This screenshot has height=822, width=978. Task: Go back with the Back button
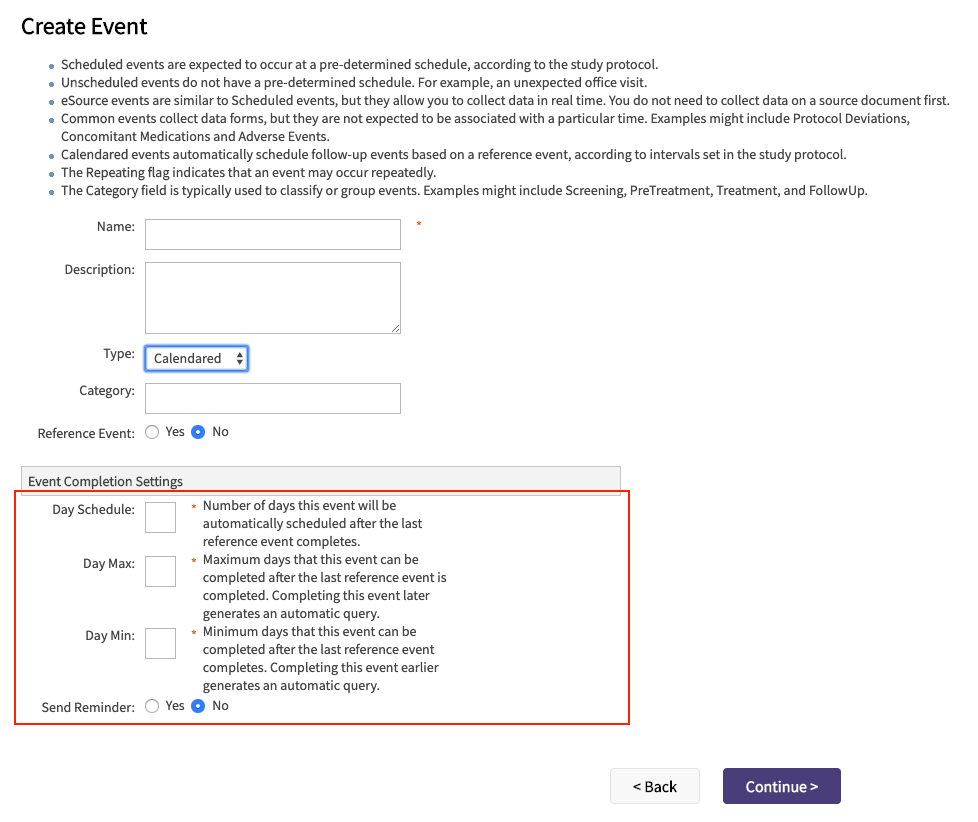coord(654,786)
